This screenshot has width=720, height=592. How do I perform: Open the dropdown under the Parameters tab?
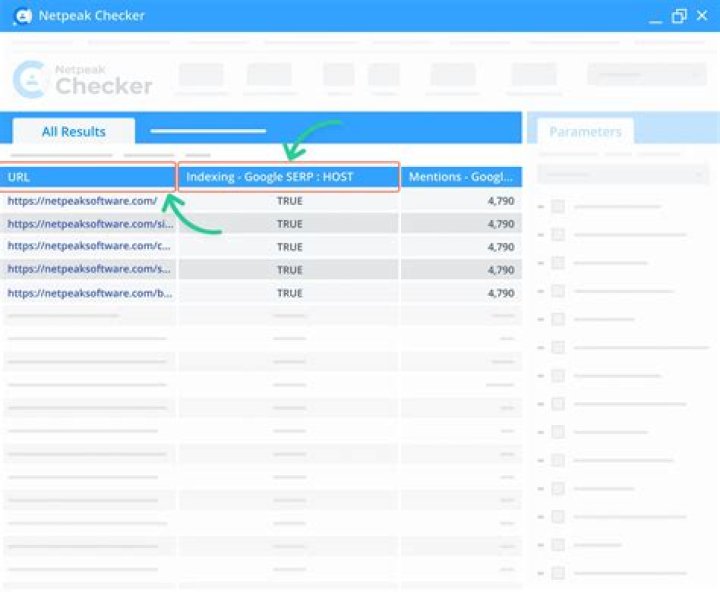point(623,174)
